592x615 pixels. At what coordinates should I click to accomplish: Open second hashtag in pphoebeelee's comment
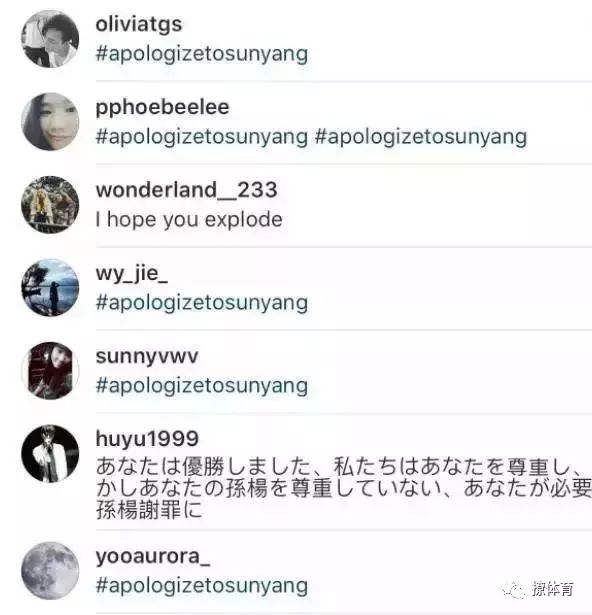pos(421,137)
